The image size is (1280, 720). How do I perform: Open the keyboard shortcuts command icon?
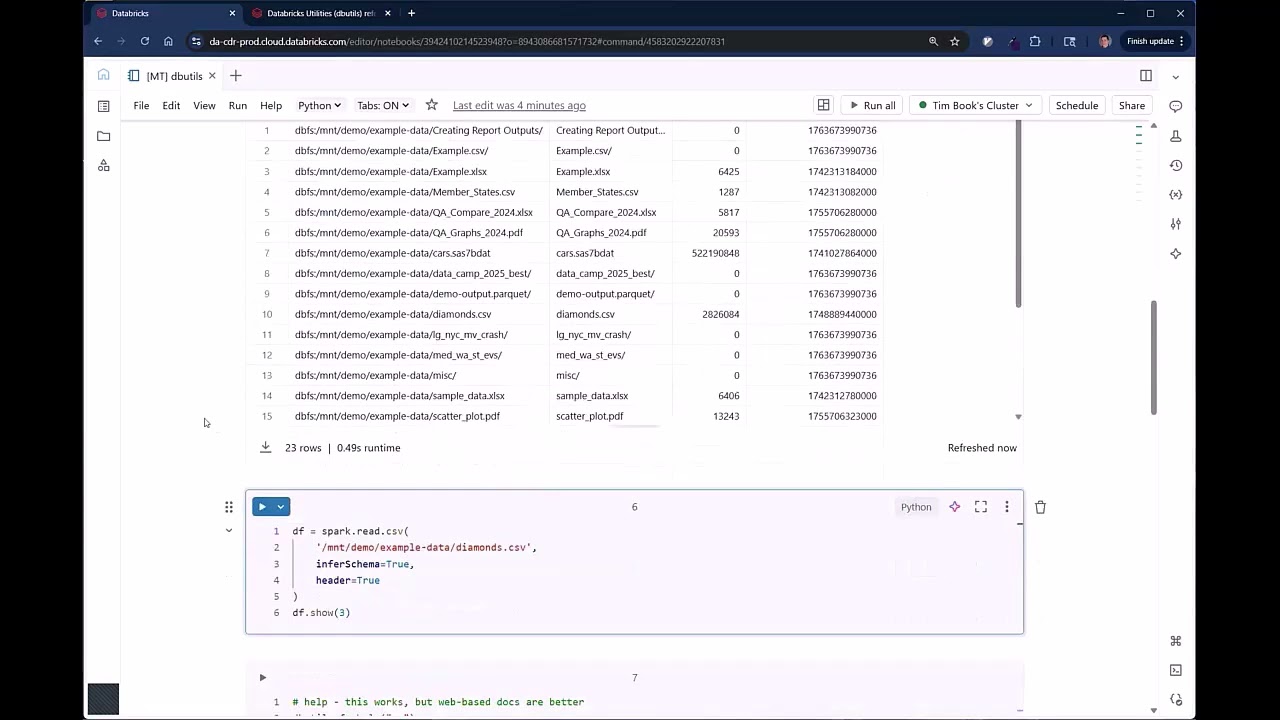[x=1176, y=641]
